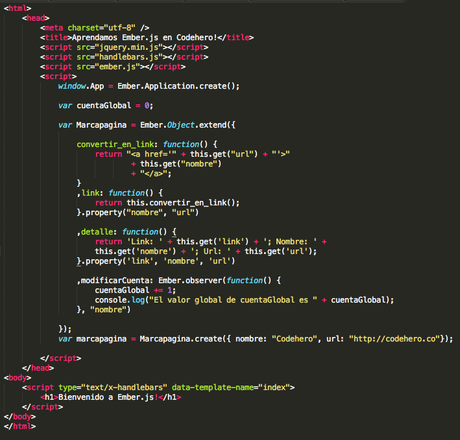
Task: Click the title text 'Aprendamos Ember.js en Codehero!'
Action: point(144,37)
